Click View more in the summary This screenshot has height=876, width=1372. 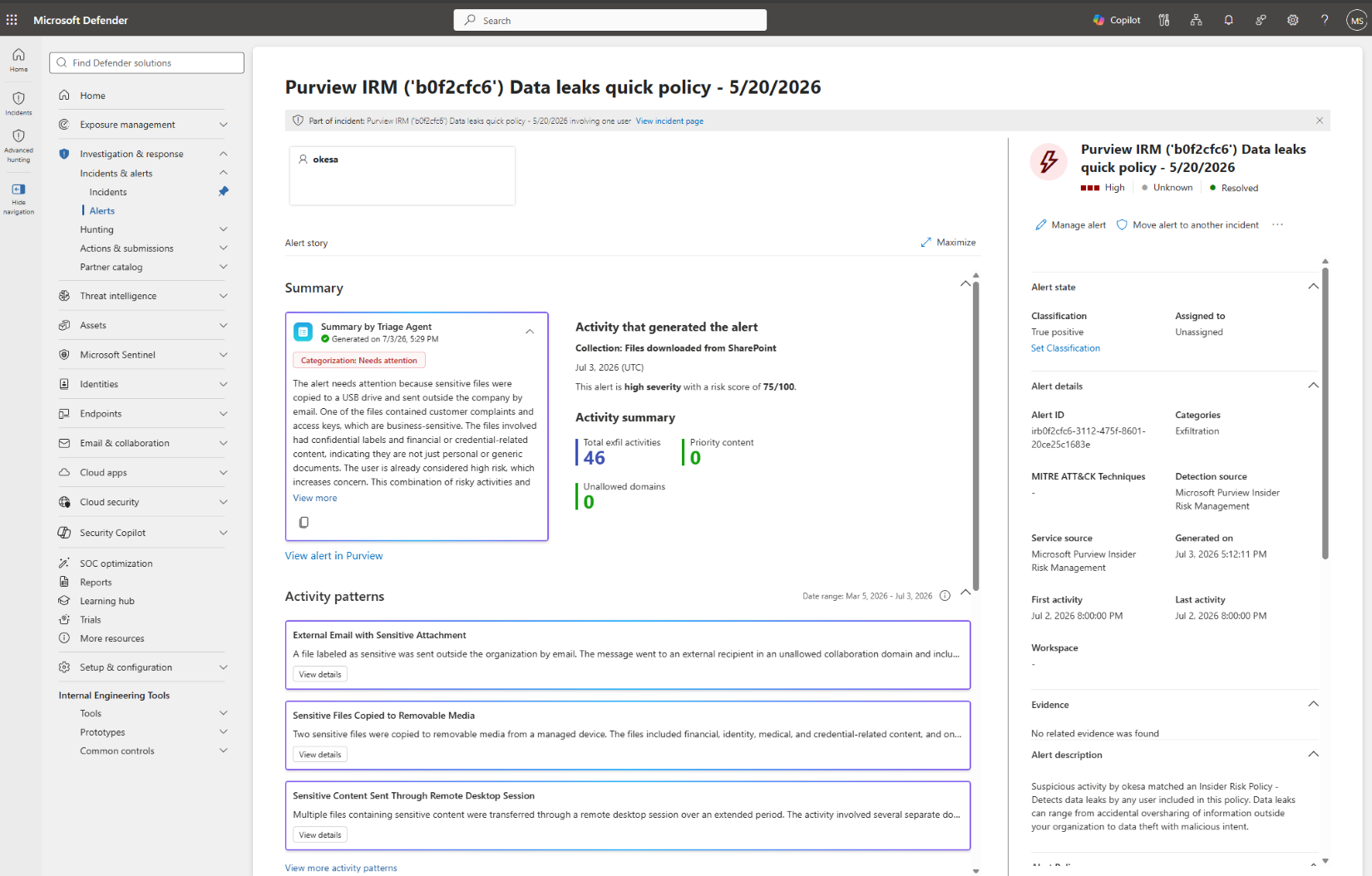[315, 498]
